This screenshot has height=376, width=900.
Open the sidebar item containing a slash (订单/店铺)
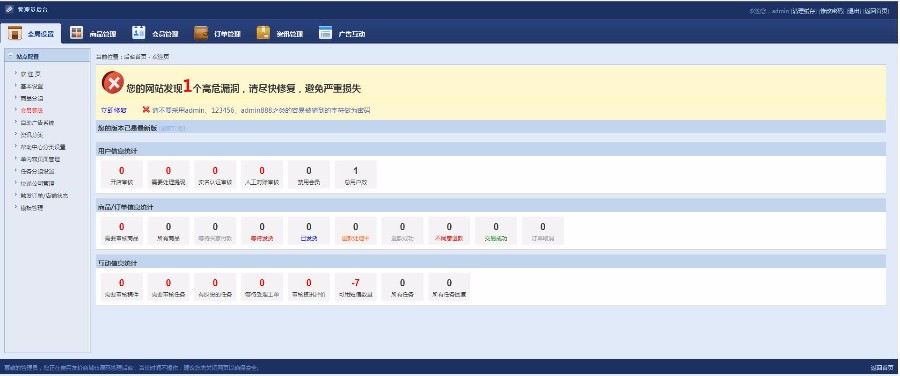[44, 195]
